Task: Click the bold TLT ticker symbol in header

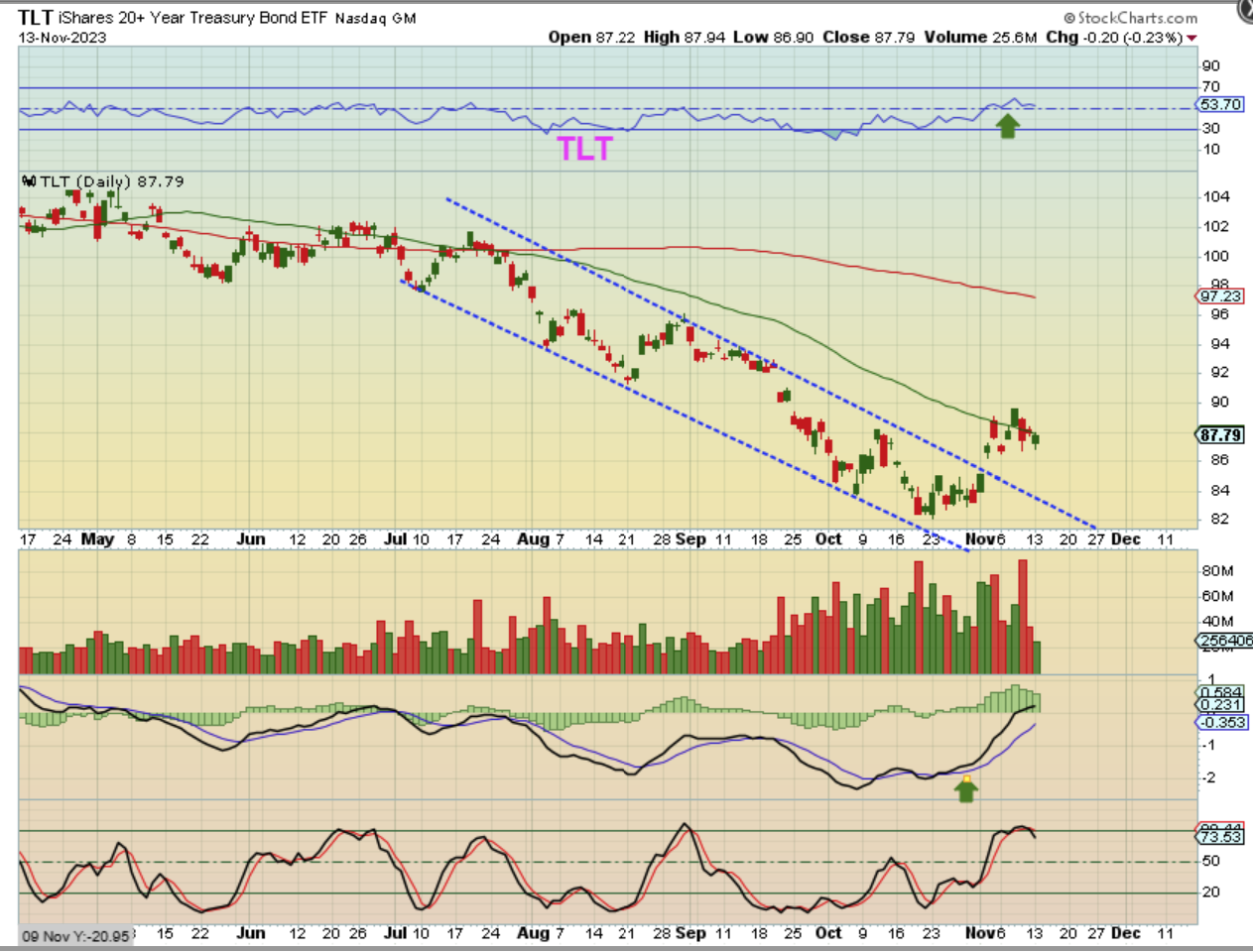Action: pos(35,18)
